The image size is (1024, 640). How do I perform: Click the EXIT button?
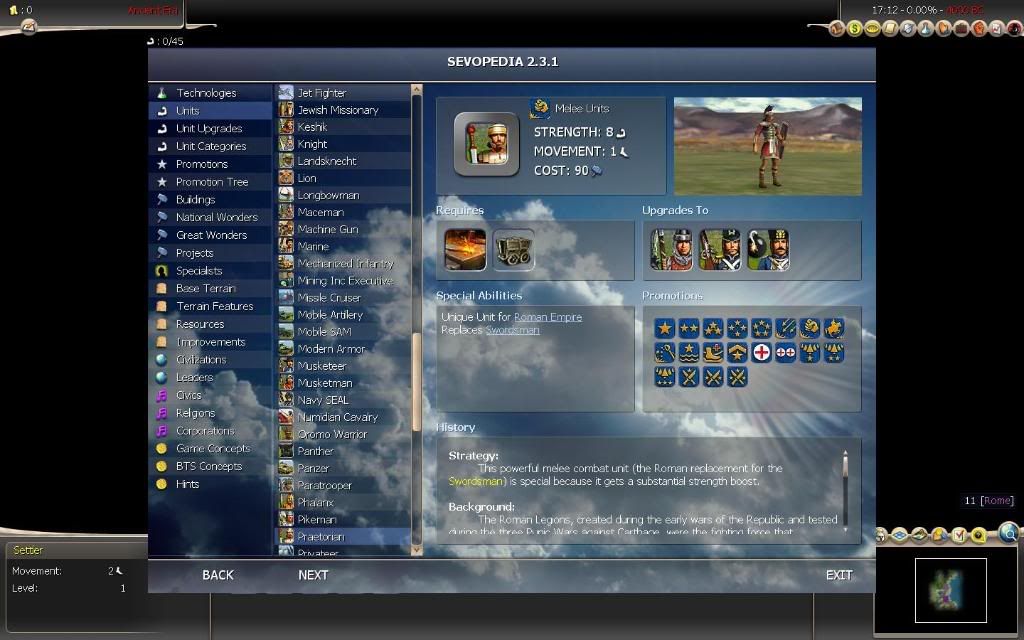click(839, 575)
